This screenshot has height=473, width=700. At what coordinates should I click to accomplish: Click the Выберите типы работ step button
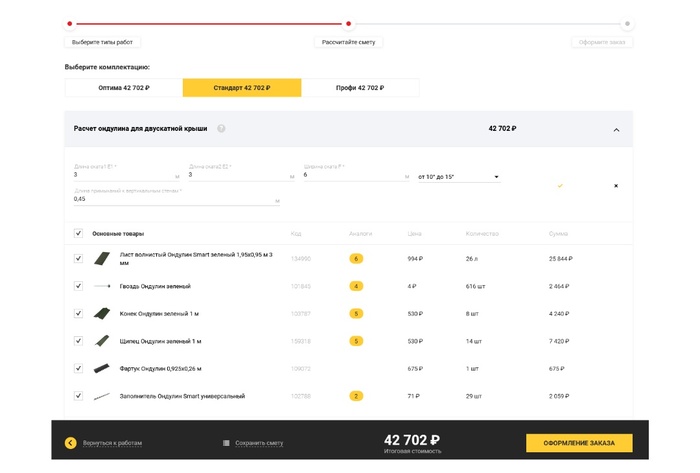104,42
